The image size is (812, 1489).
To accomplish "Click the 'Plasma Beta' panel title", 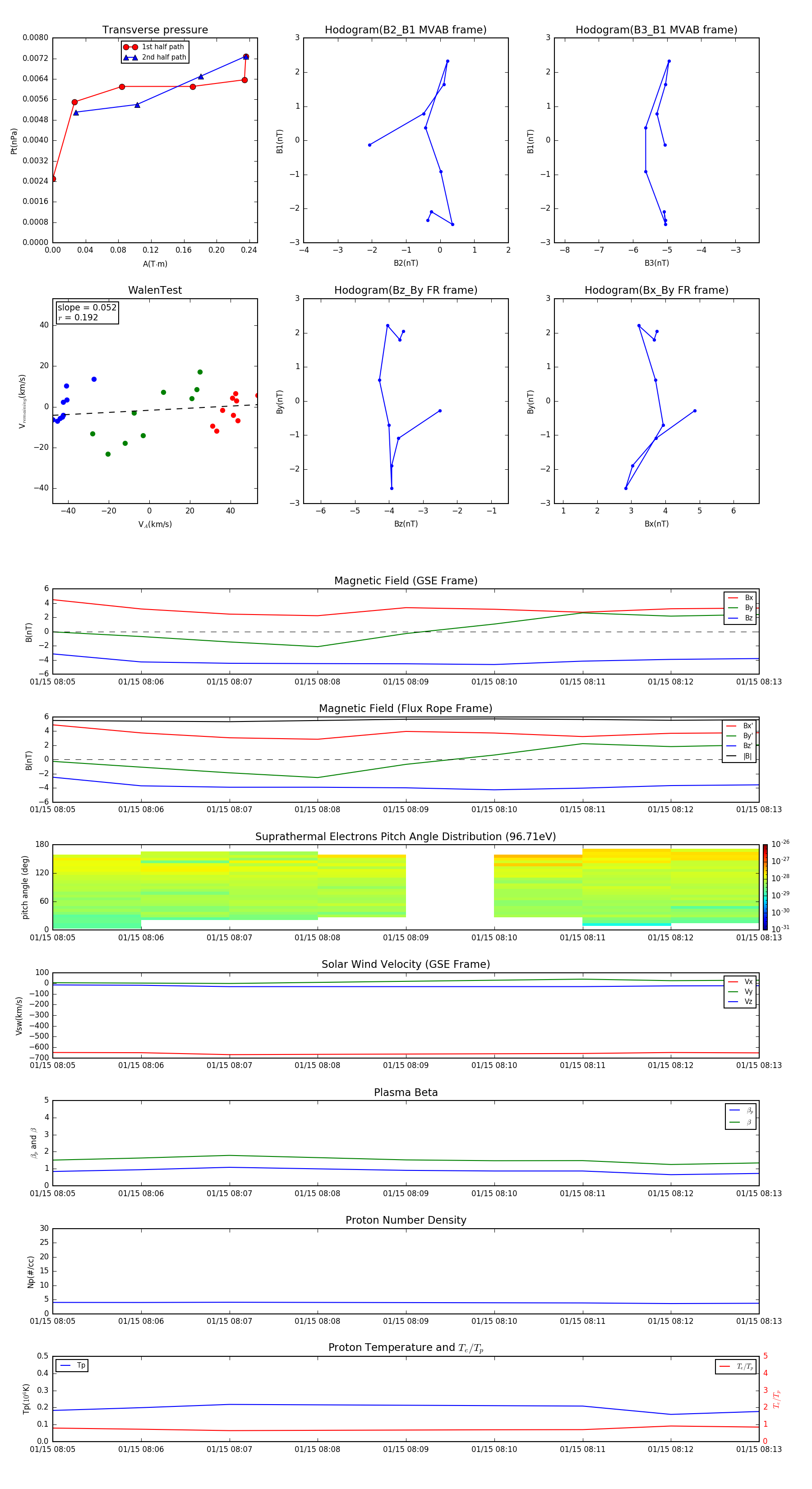I will pos(406,1092).
